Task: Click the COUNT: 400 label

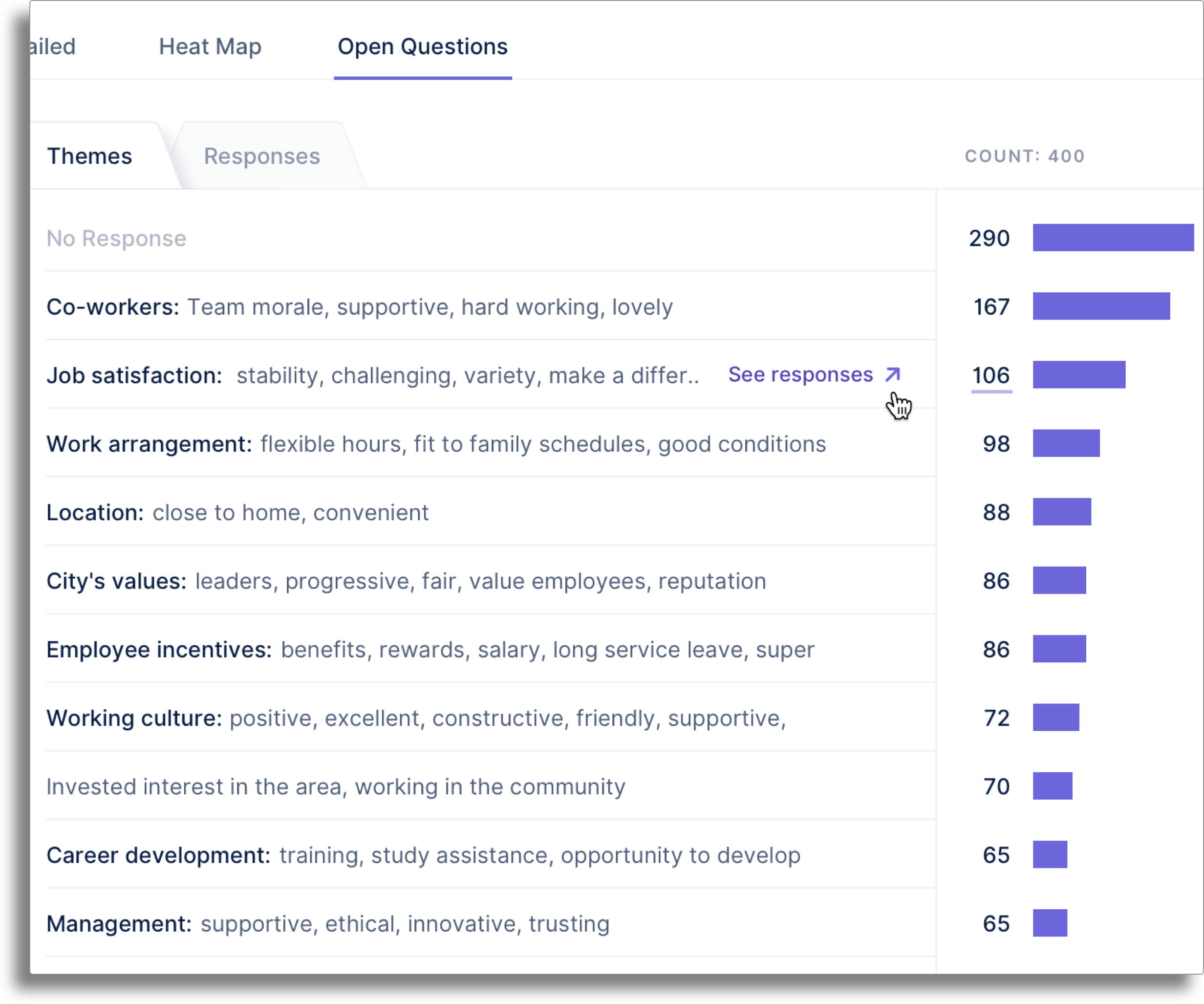Action: (1024, 156)
